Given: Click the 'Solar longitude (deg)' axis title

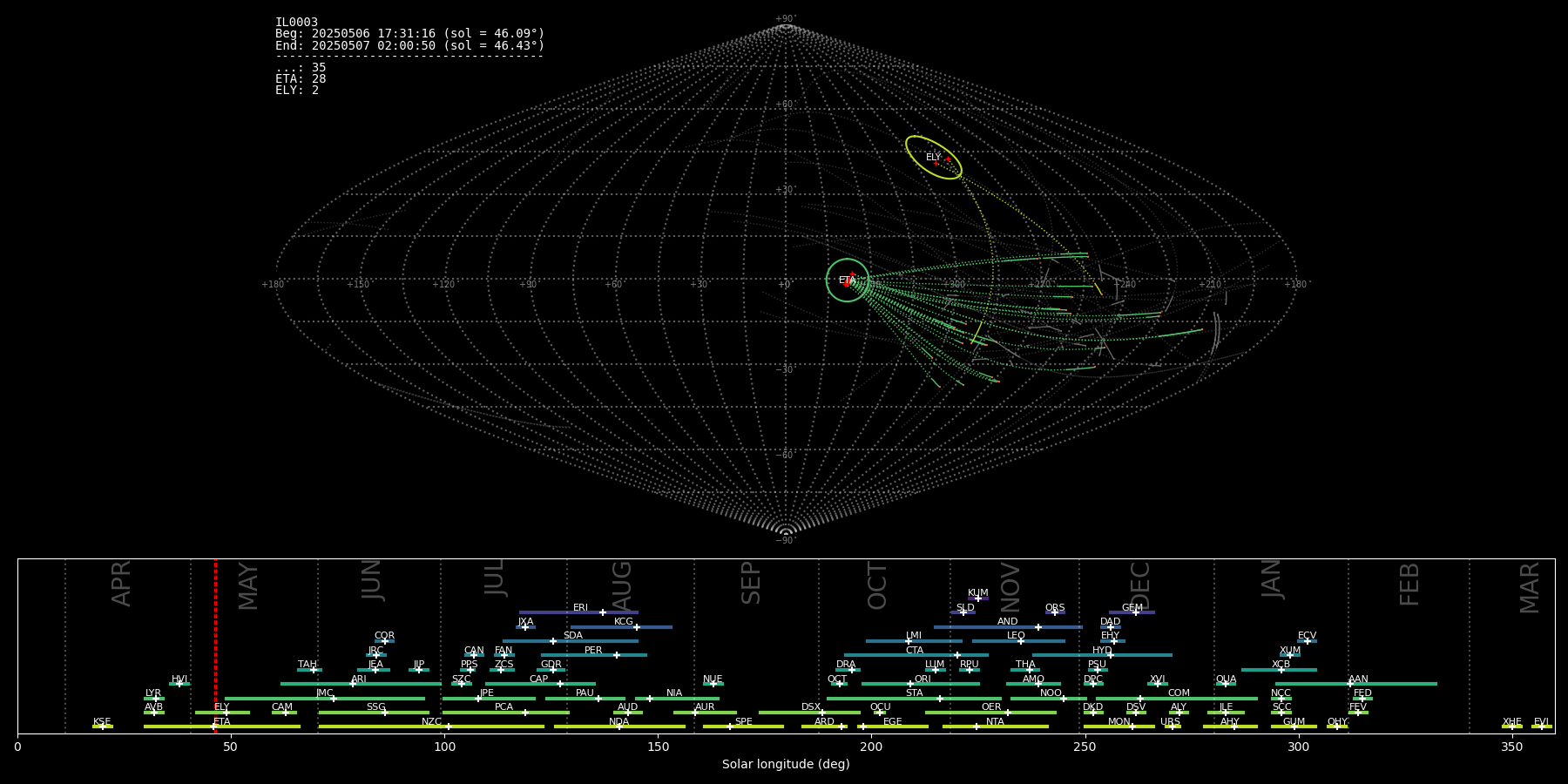Looking at the screenshot, I should (x=786, y=764).
